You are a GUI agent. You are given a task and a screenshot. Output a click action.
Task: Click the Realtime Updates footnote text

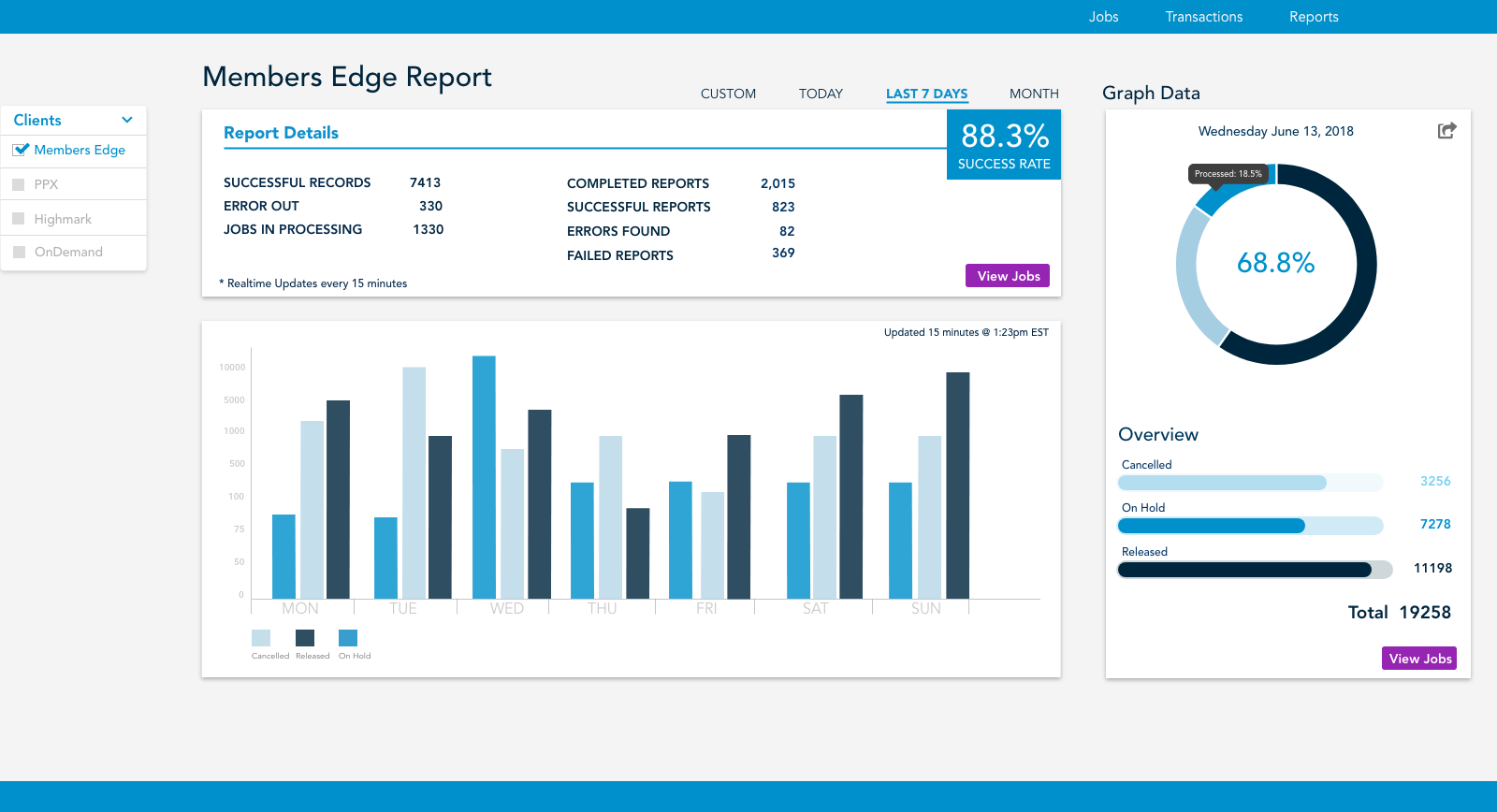[x=313, y=283]
